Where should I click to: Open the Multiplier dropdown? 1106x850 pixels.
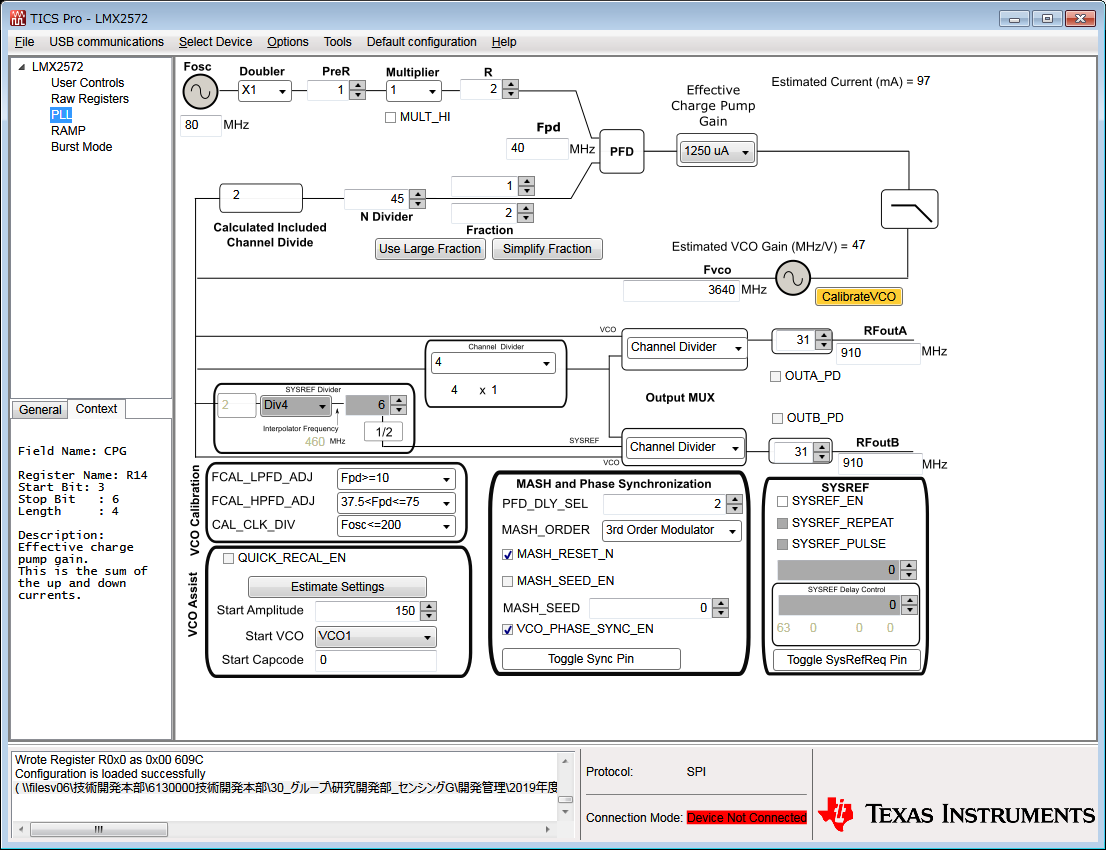click(x=414, y=90)
